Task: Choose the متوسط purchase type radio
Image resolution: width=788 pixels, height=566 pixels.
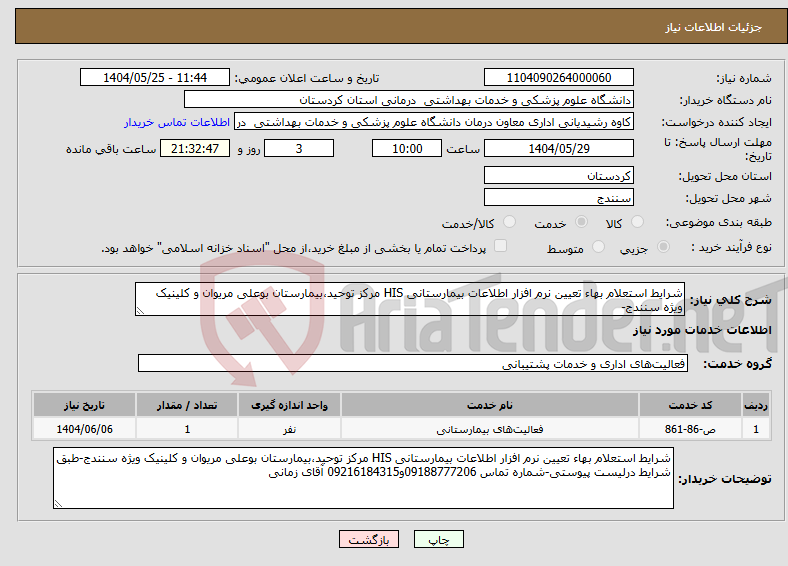Action: tap(599, 247)
